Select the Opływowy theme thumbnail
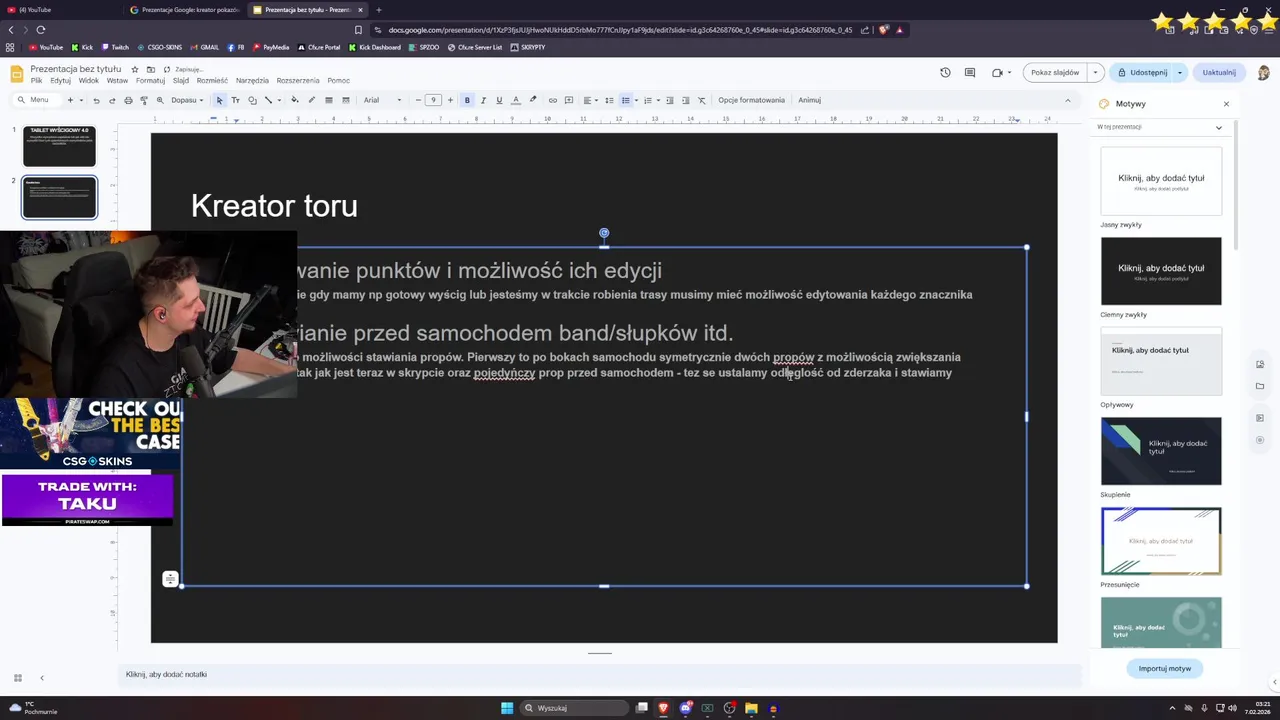This screenshot has width=1280, height=720. point(1161,361)
